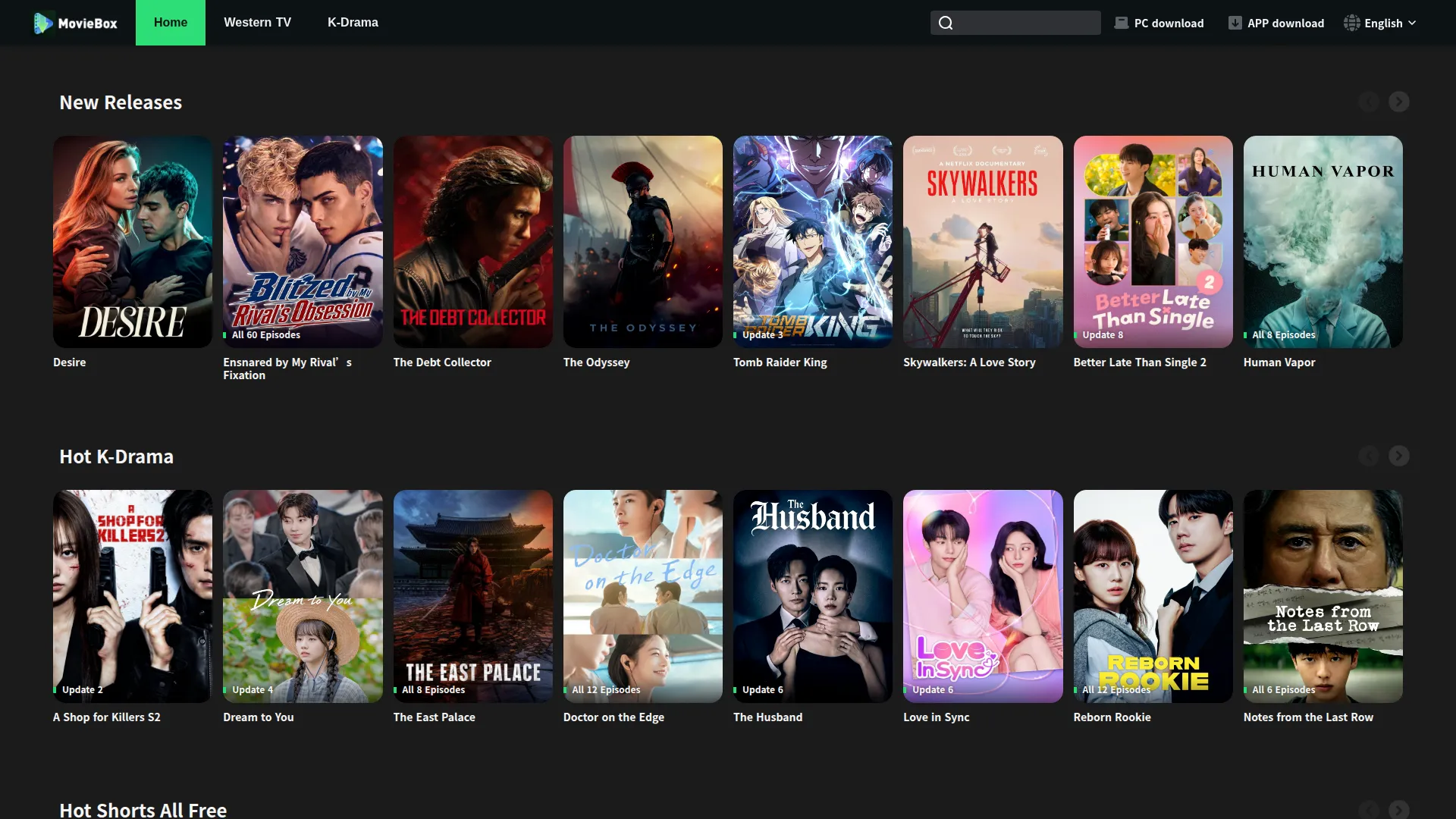
Task: Open the Dream to You poster
Action: (303, 596)
